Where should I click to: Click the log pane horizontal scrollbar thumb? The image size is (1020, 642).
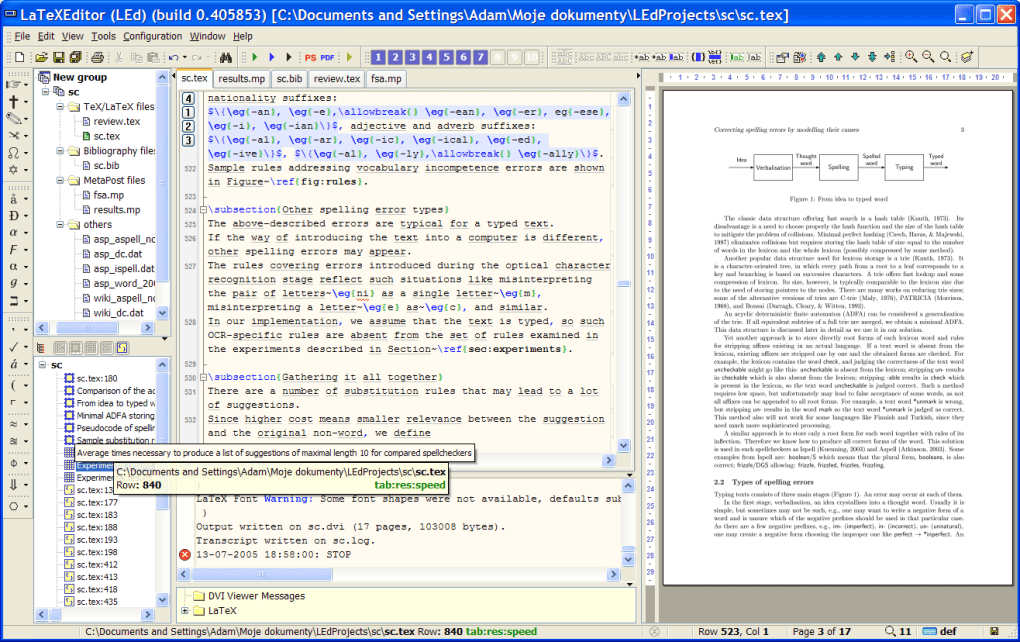click(x=262, y=574)
